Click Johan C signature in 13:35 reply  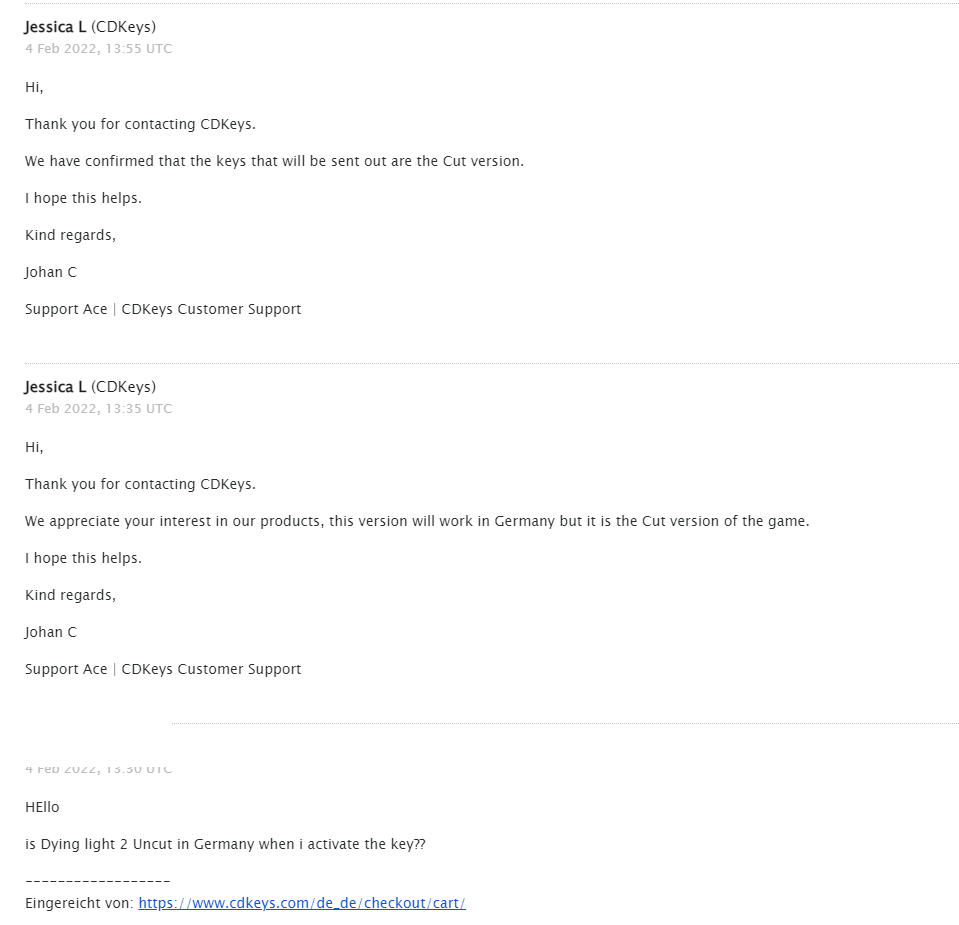click(51, 632)
